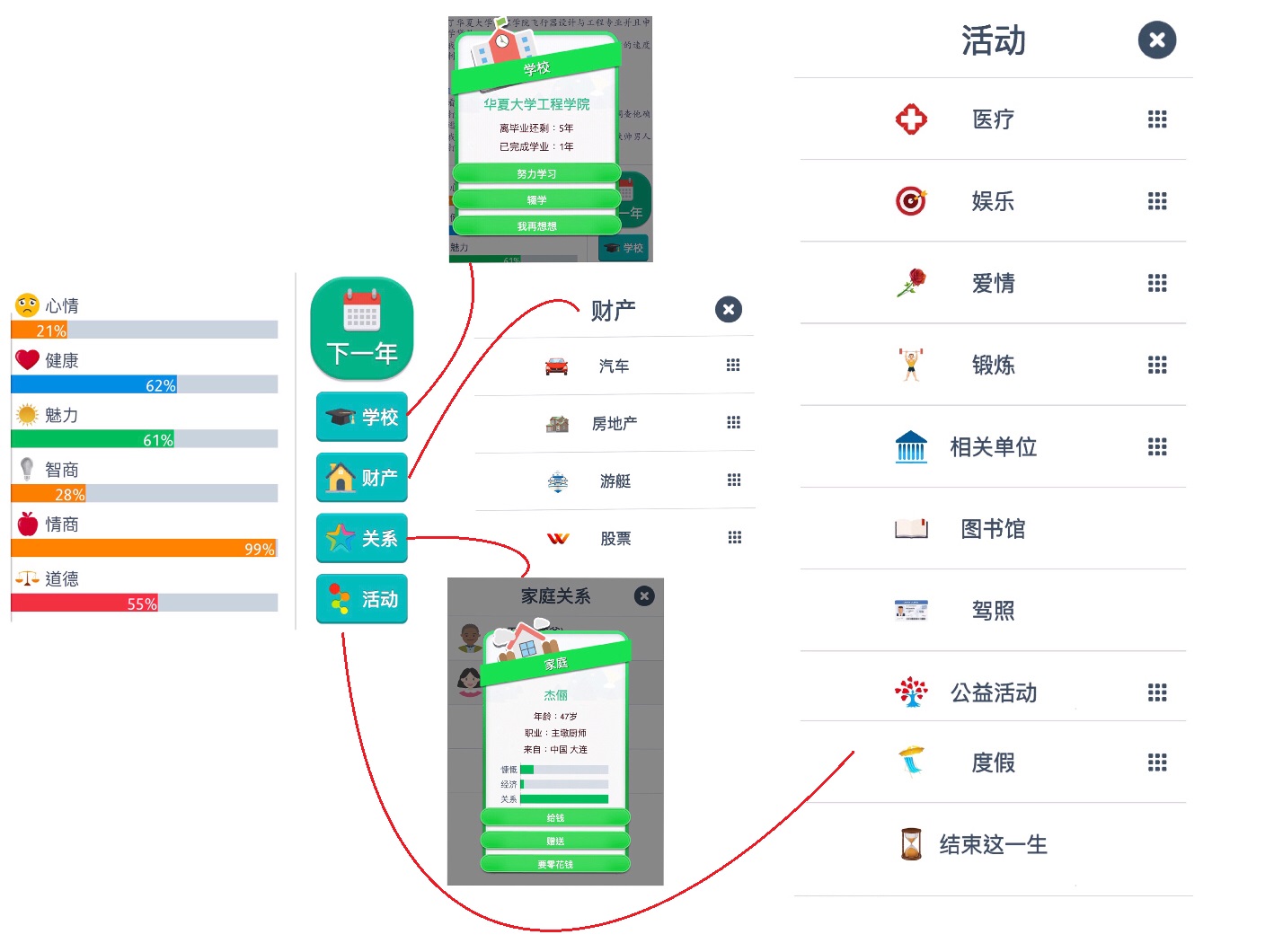
Task: Open the 关系 star menu
Action: point(362,538)
